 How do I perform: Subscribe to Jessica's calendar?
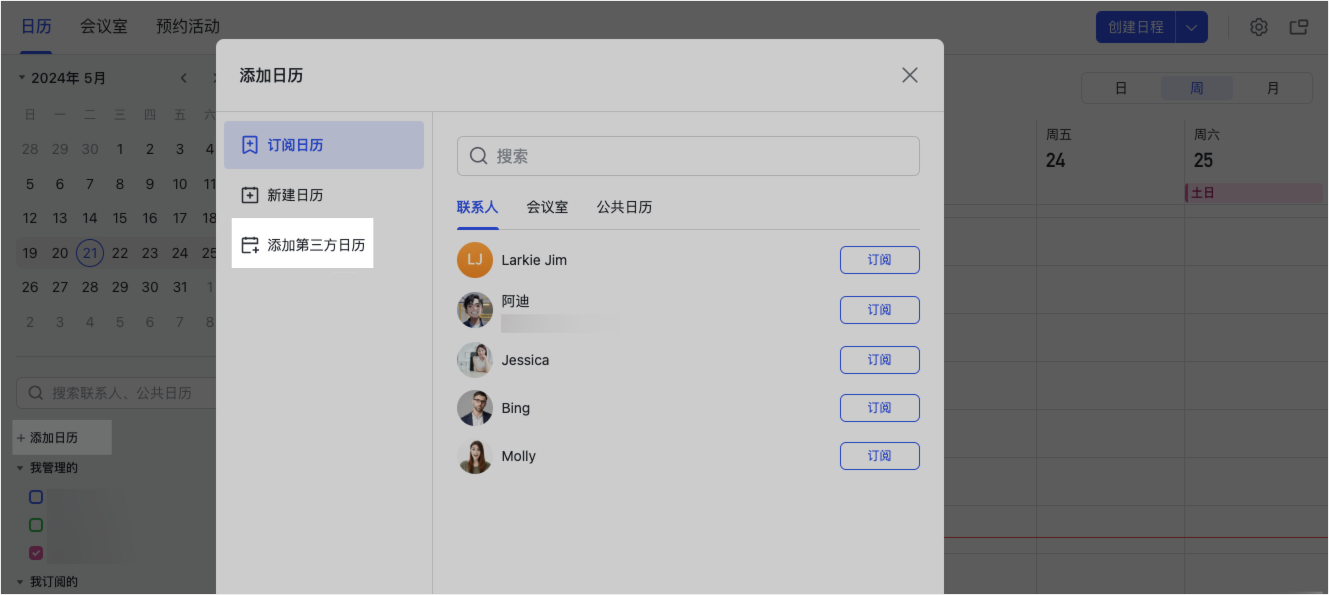coord(879,359)
